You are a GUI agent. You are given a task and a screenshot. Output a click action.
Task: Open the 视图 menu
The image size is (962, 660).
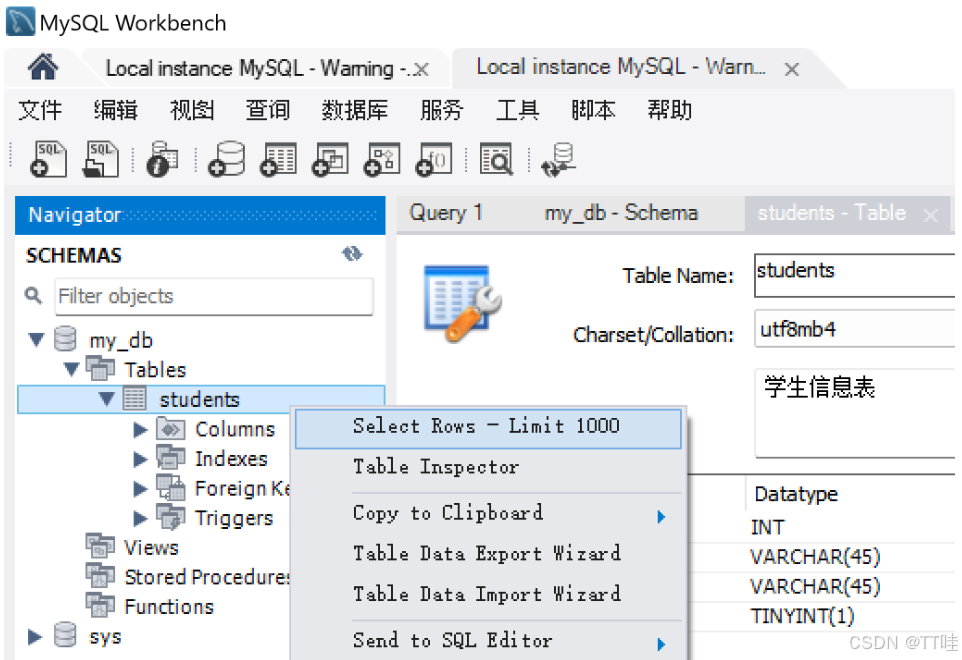192,110
